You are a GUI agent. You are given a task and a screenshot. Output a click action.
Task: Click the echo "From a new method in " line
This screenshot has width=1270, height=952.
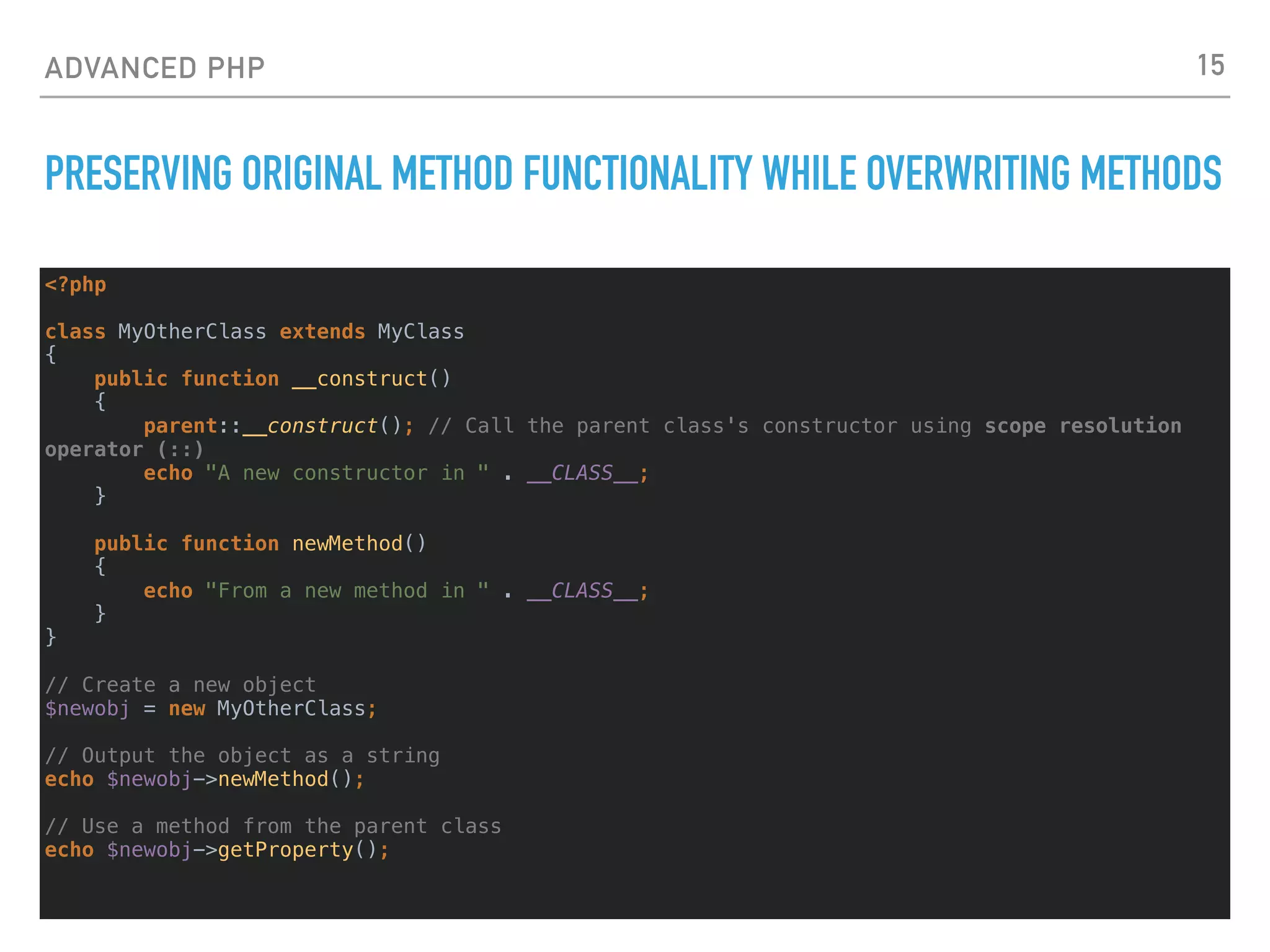click(x=396, y=591)
